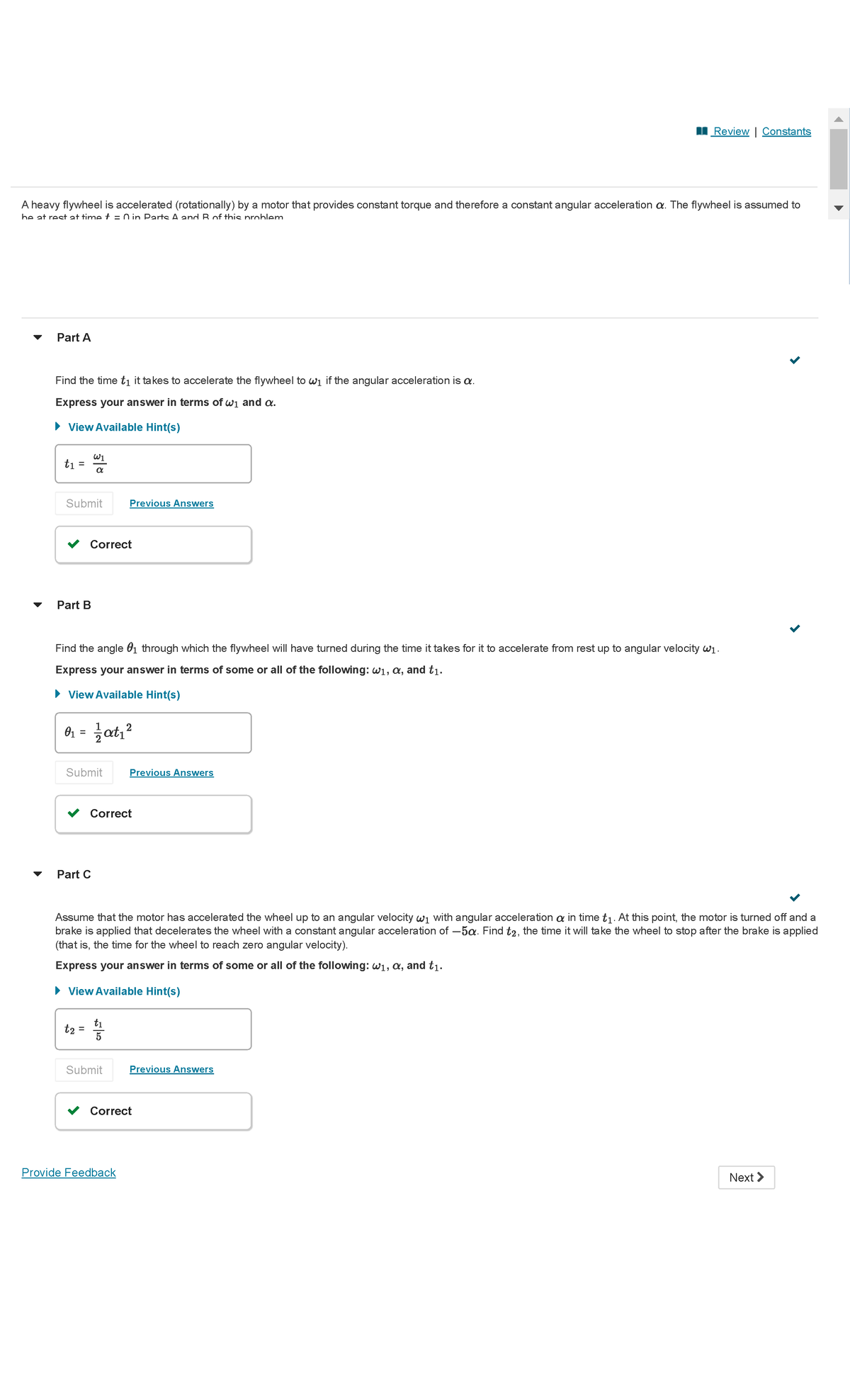Collapse Part A section

(39, 338)
